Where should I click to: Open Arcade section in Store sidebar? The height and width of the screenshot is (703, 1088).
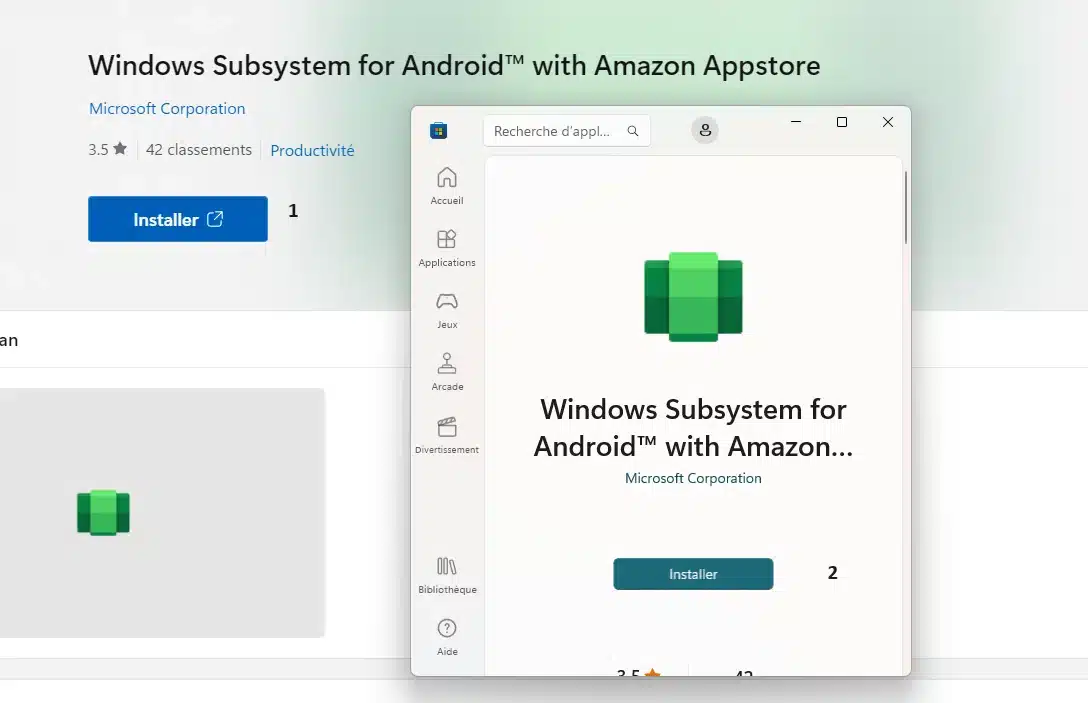447,371
